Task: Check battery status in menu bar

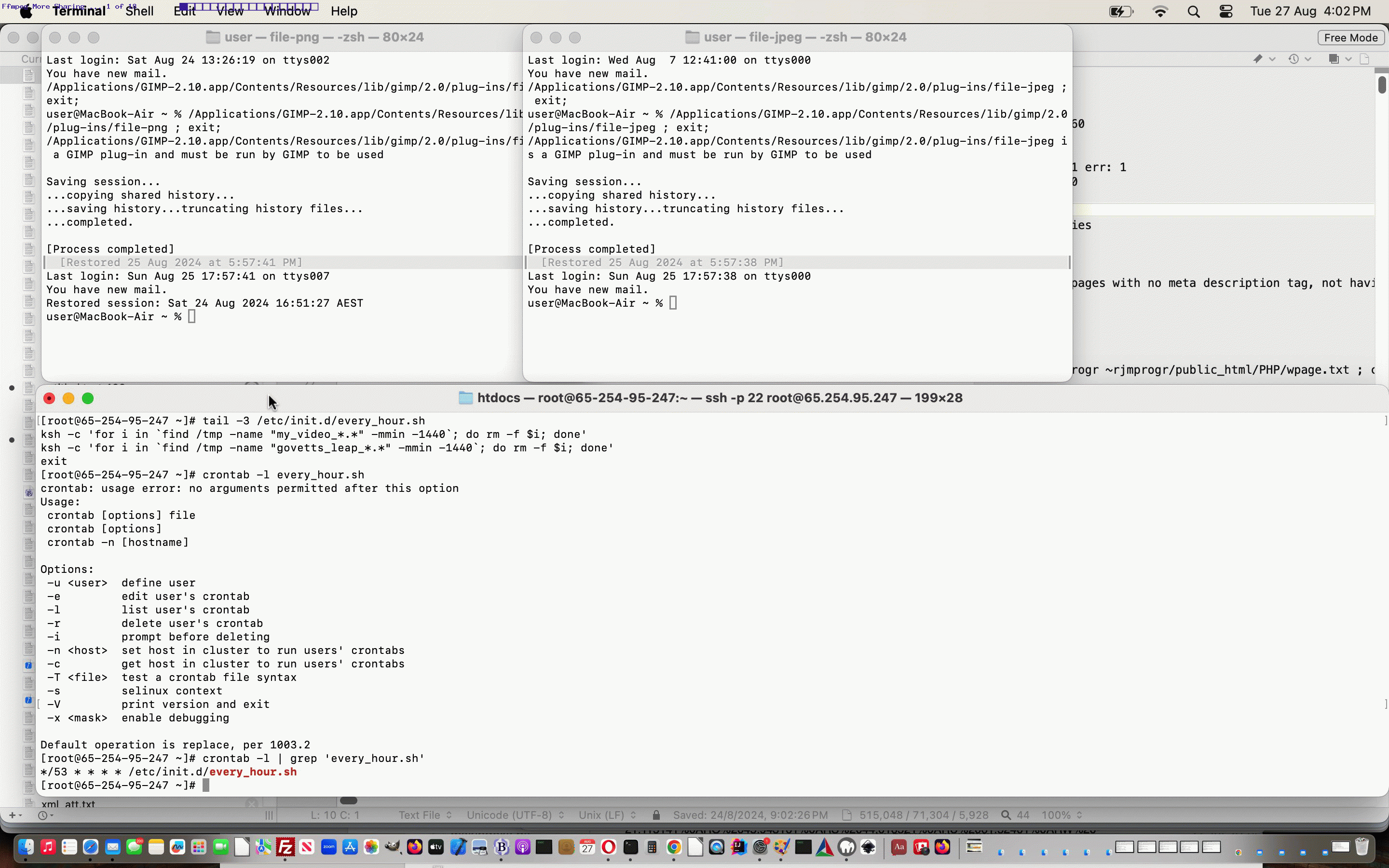Action: click(x=1121, y=12)
